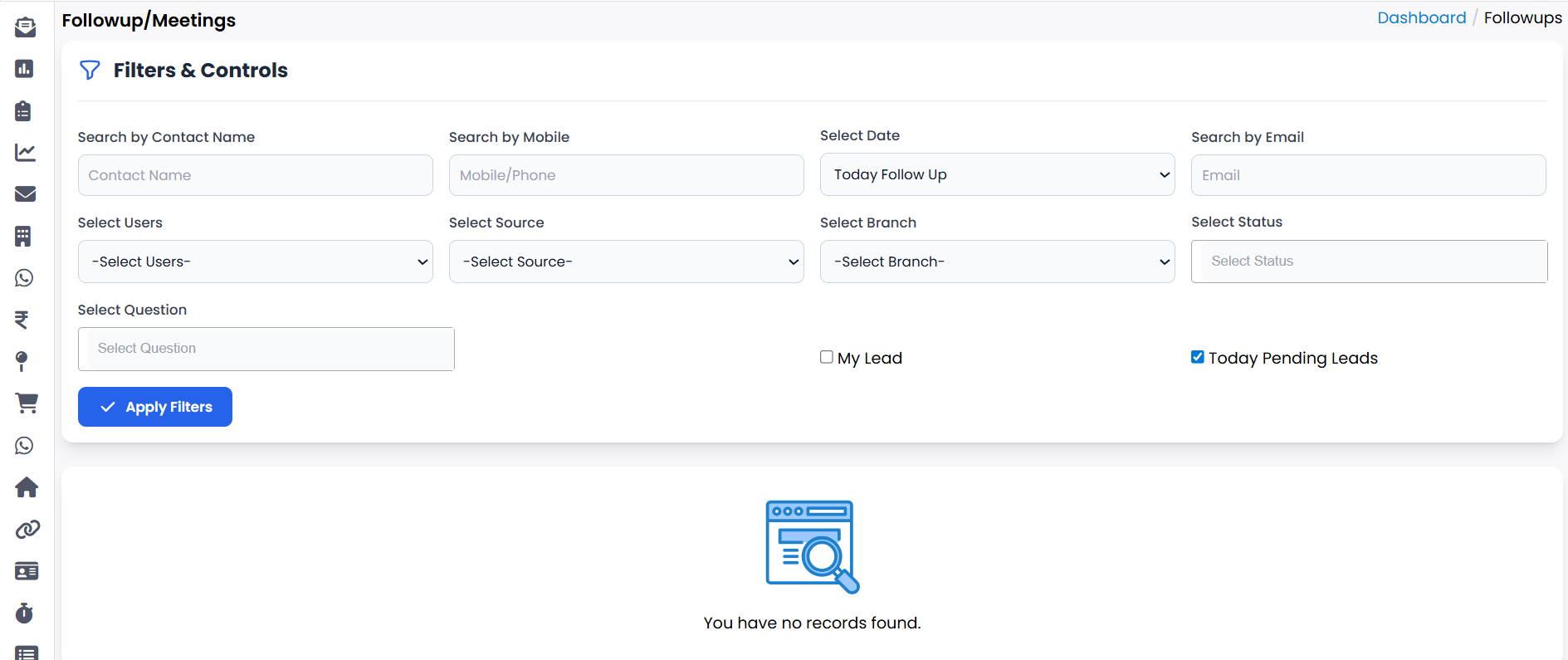Expand the Select Branch dropdown
Image resolution: width=1568 pixels, height=660 pixels.
click(x=997, y=262)
